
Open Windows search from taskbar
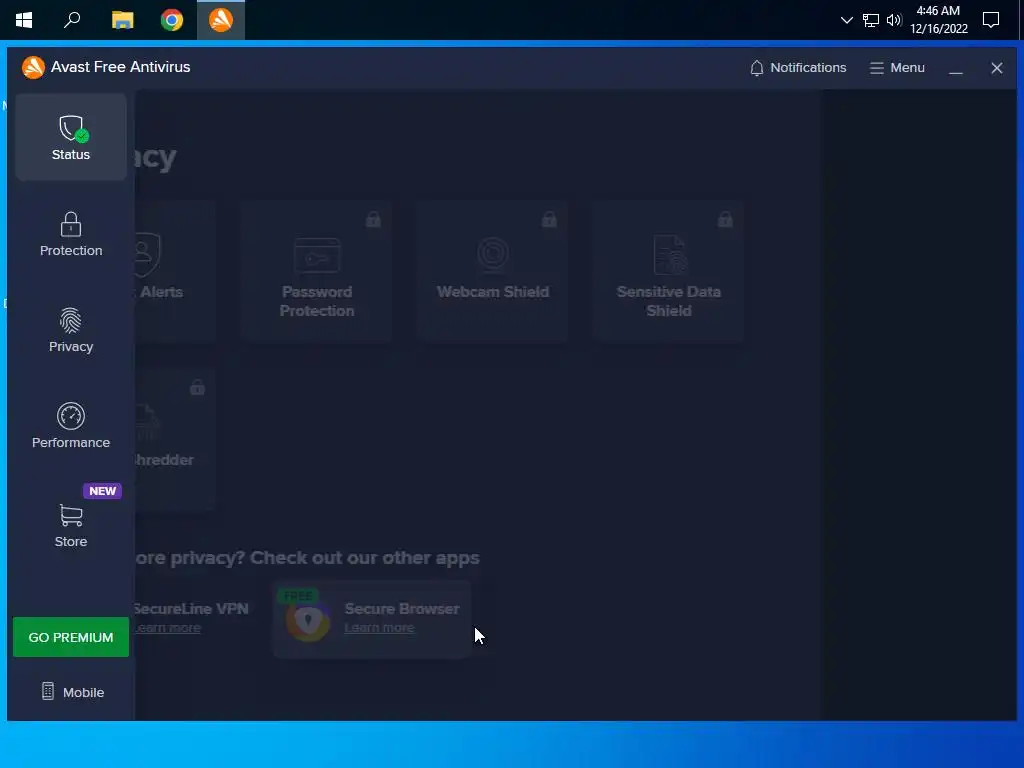click(x=72, y=20)
